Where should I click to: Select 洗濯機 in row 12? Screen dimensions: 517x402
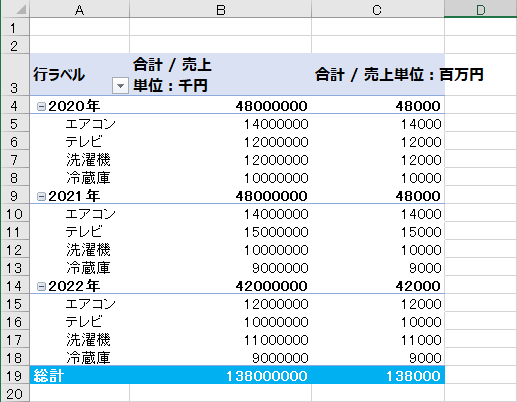click(x=88, y=250)
